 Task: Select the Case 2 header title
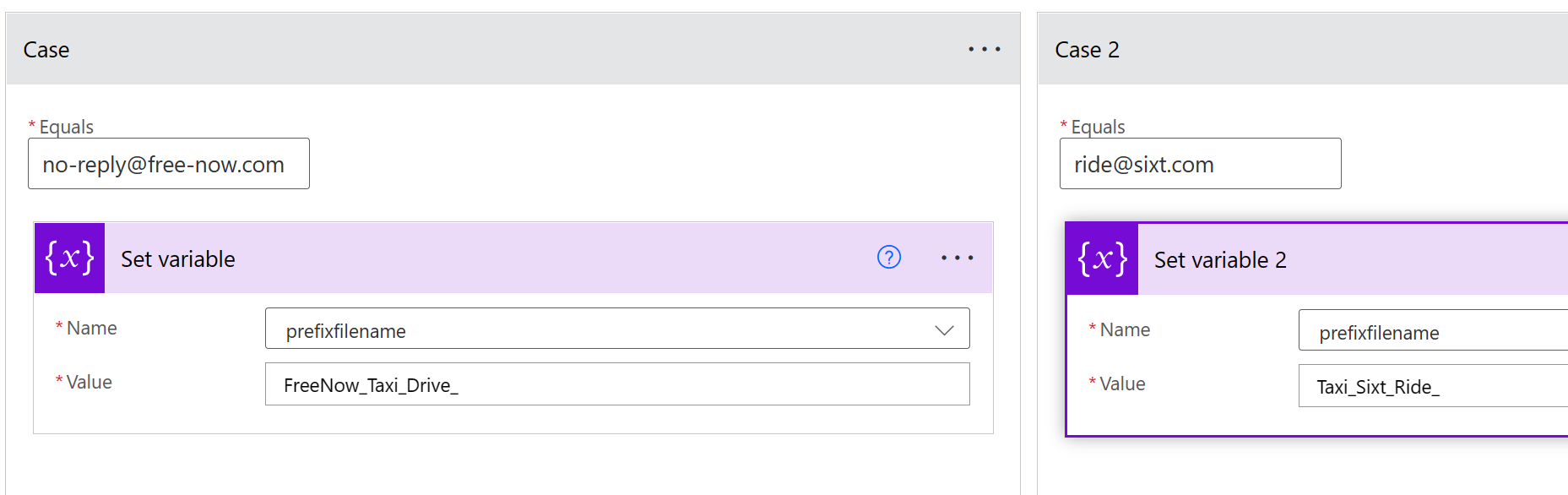1087,50
